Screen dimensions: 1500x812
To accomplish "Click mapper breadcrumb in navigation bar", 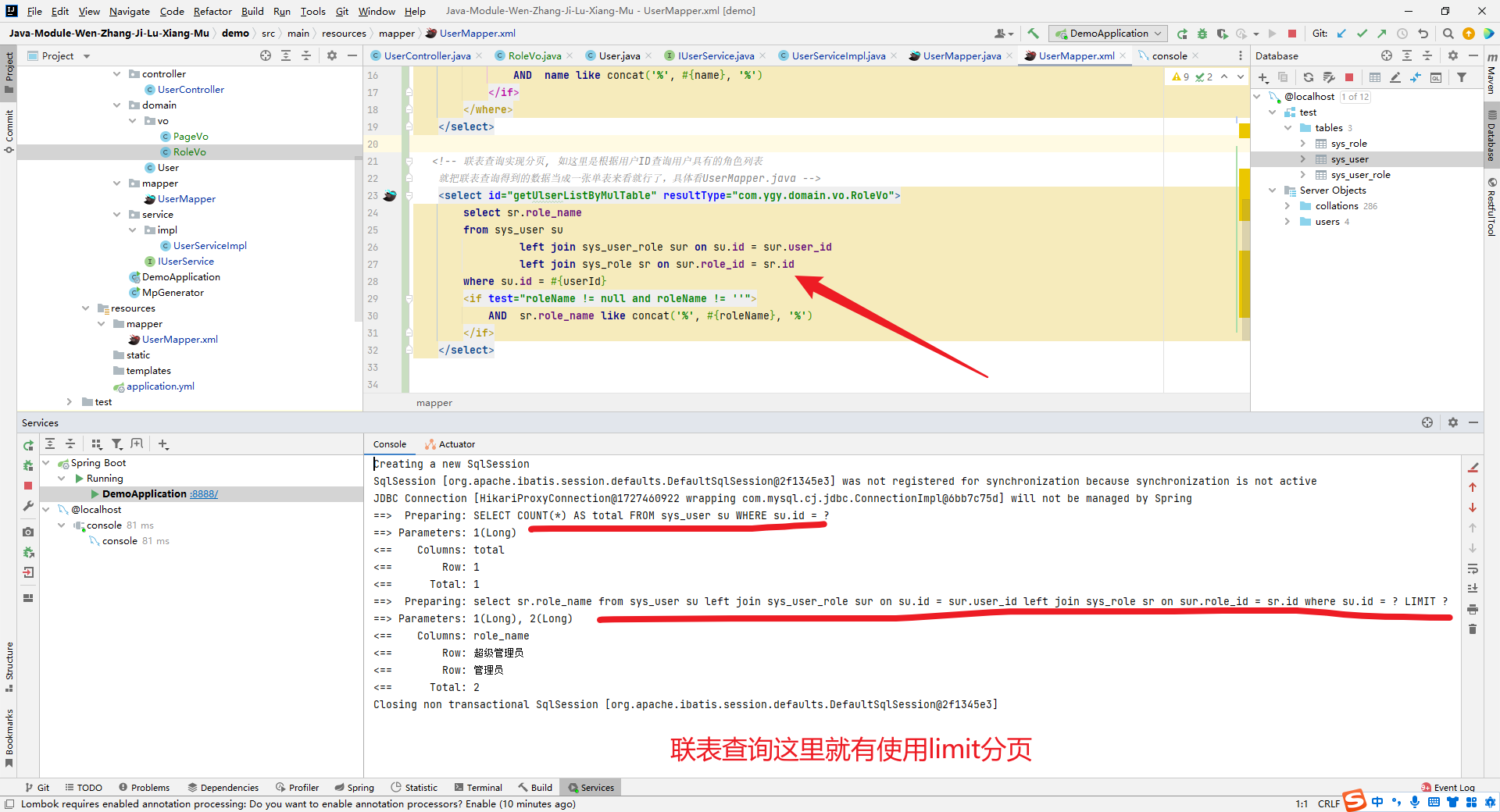I will click(397, 34).
